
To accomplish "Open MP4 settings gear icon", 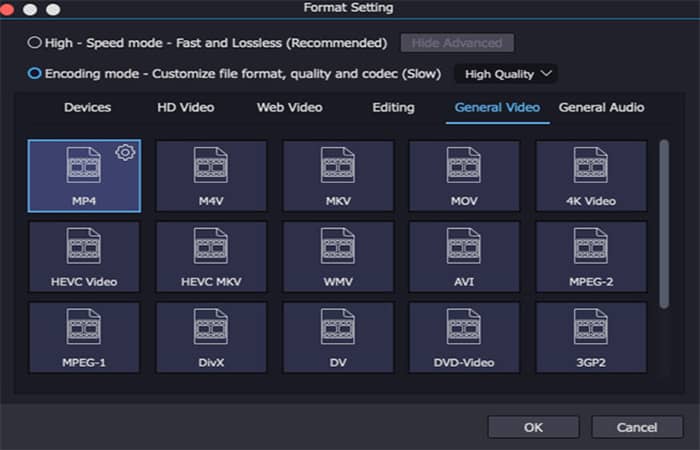I will click(125, 152).
